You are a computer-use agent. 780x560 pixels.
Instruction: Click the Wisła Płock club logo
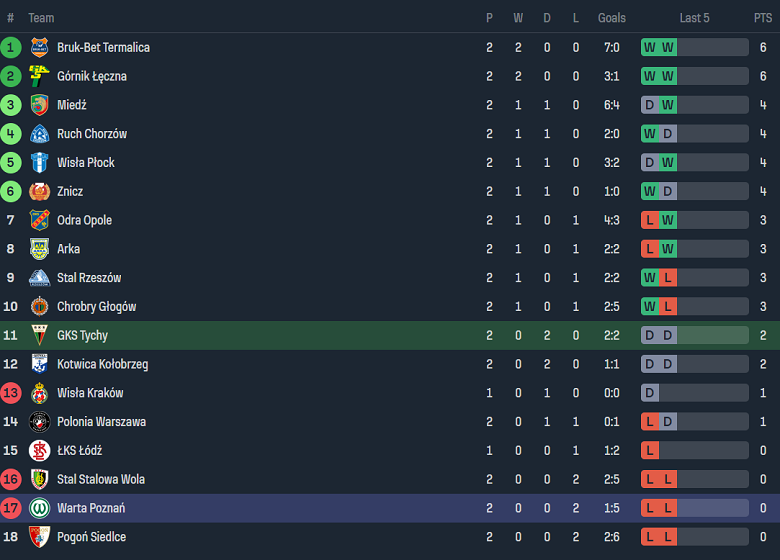[x=39, y=163]
